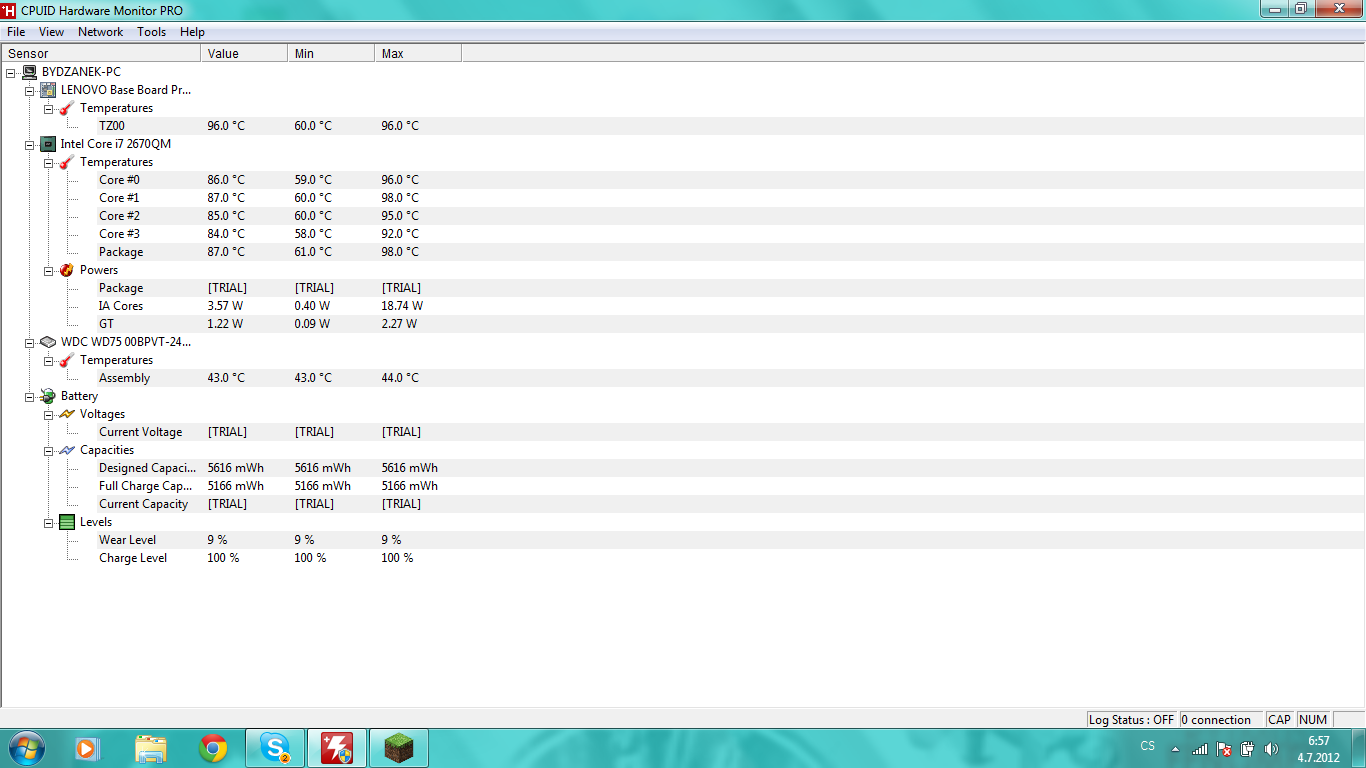Click the 0 connection status field
Viewport: 1366px width, 768px height.
point(1221,720)
